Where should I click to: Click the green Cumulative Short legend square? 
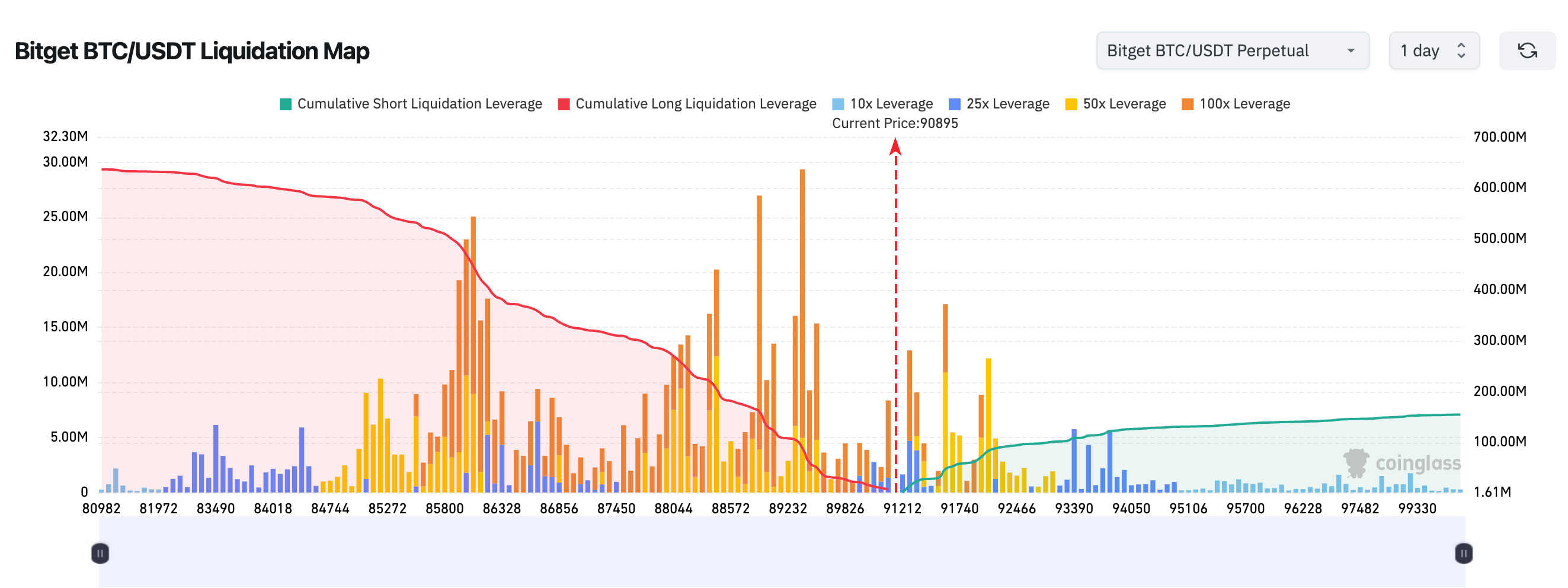[285, 104]
